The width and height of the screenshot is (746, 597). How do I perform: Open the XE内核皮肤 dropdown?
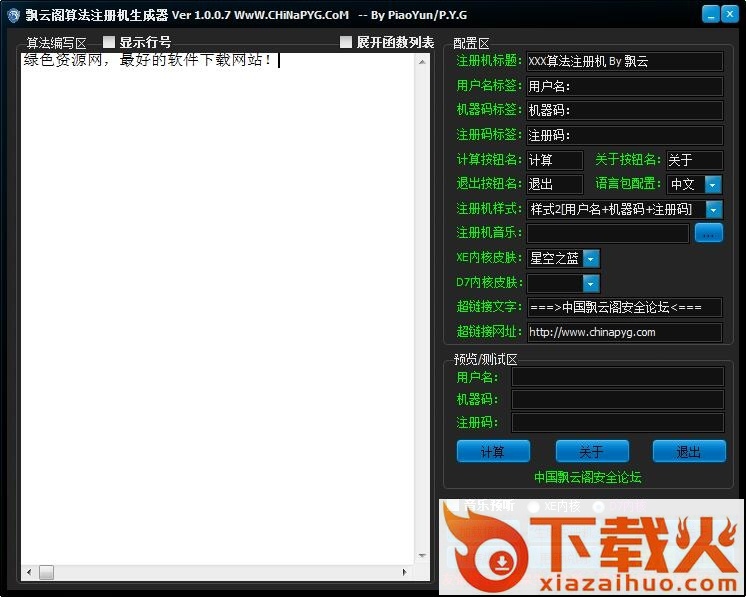point(591,258)
